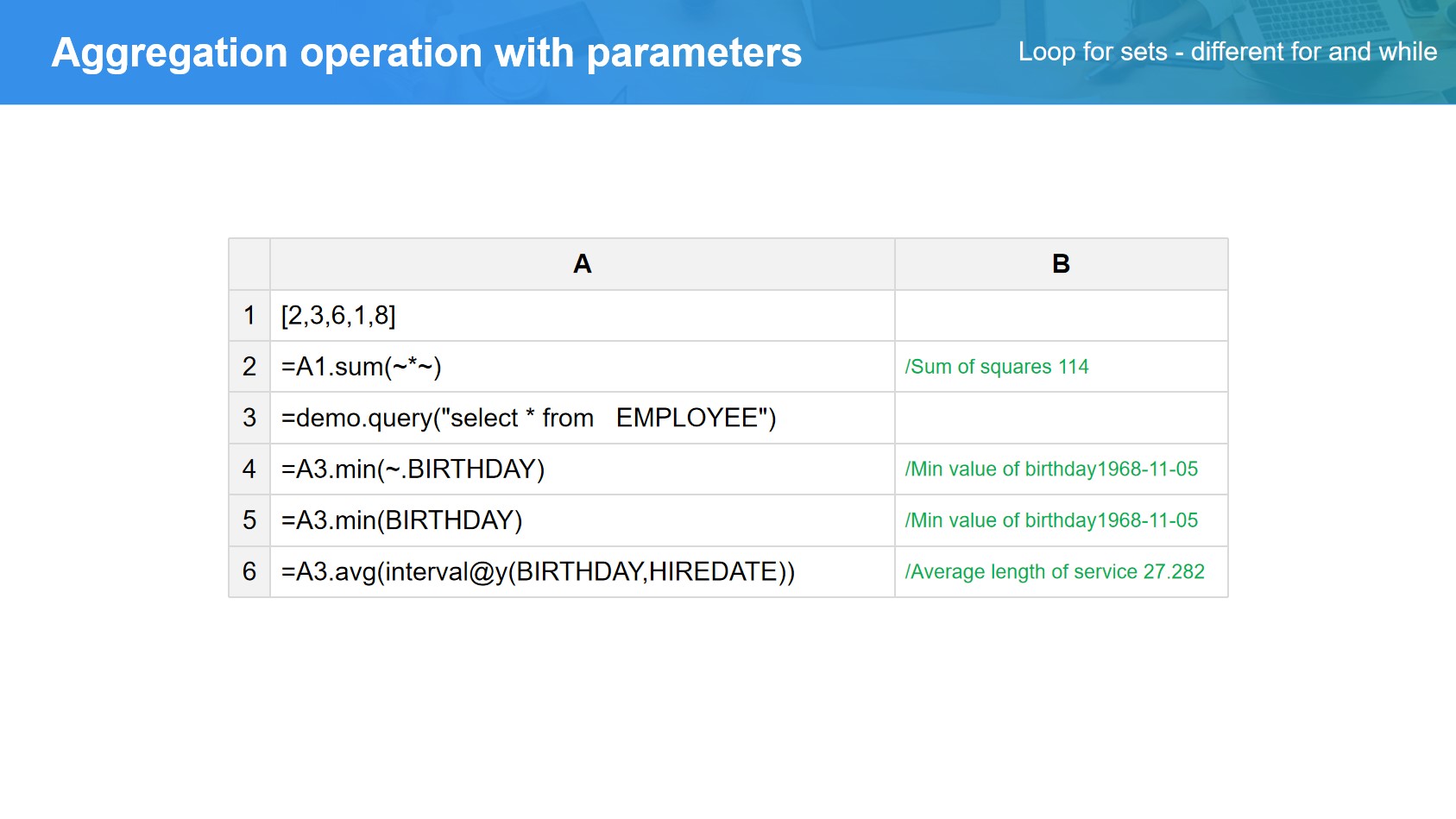Select column header A
Screen dimensions: 1456x819
pos(582,264)
